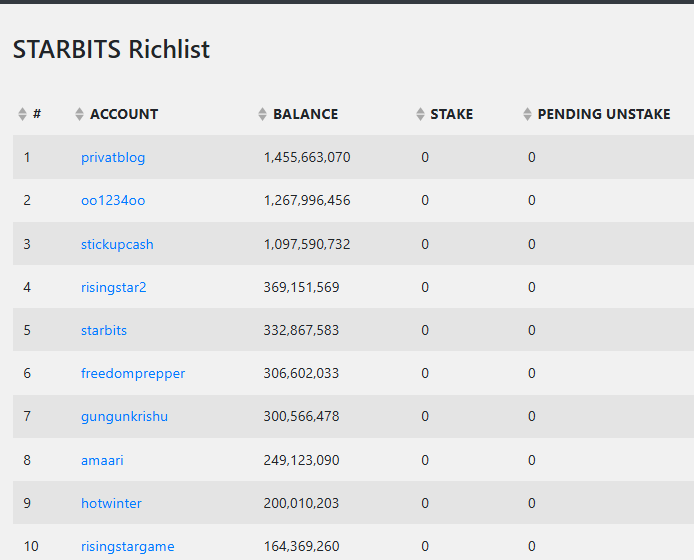Open the amaari account page
The image size is (694, 560).
[102, 460]
